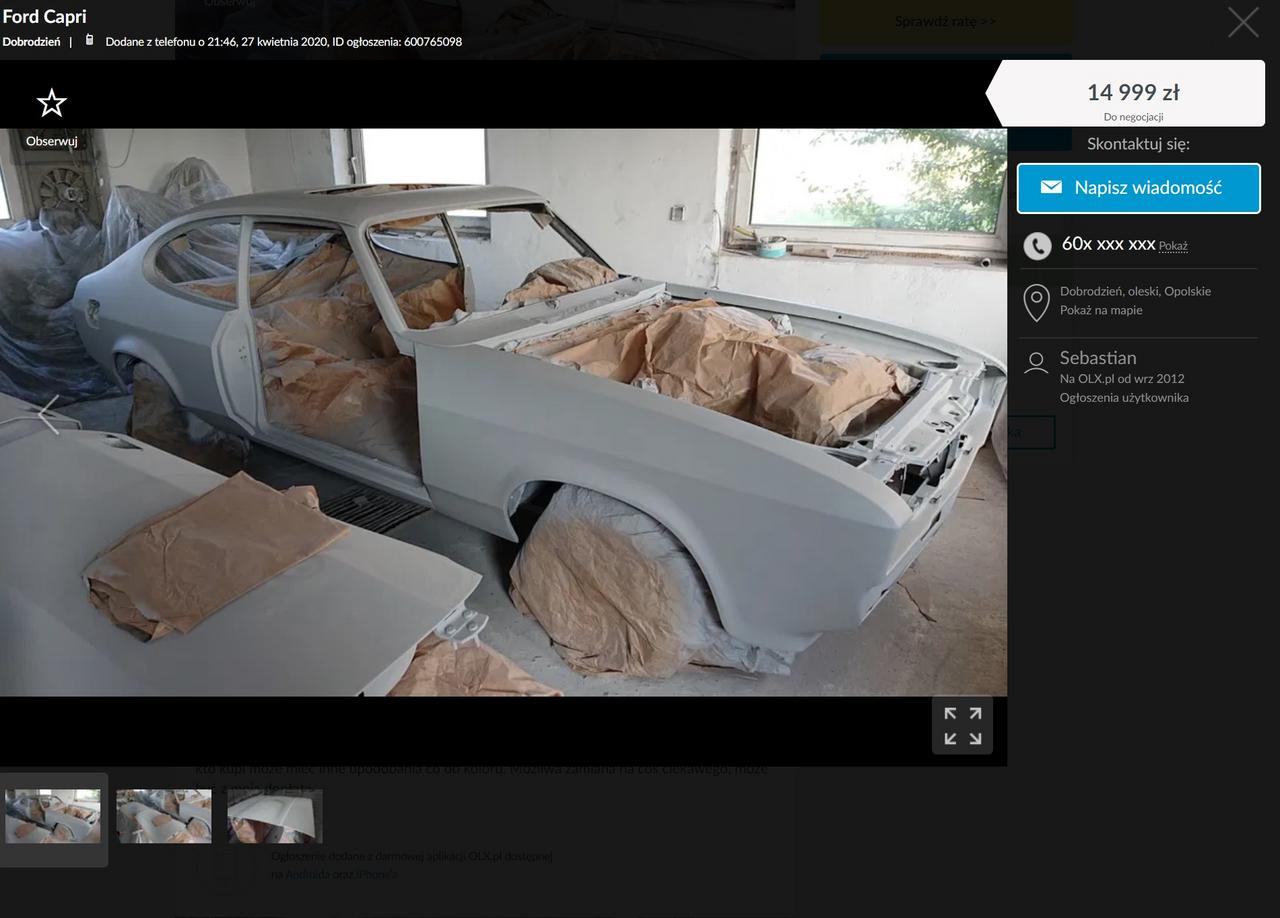Click Do negocjacji label under price
The image size is (1280, 918).
pos(1133,117)
